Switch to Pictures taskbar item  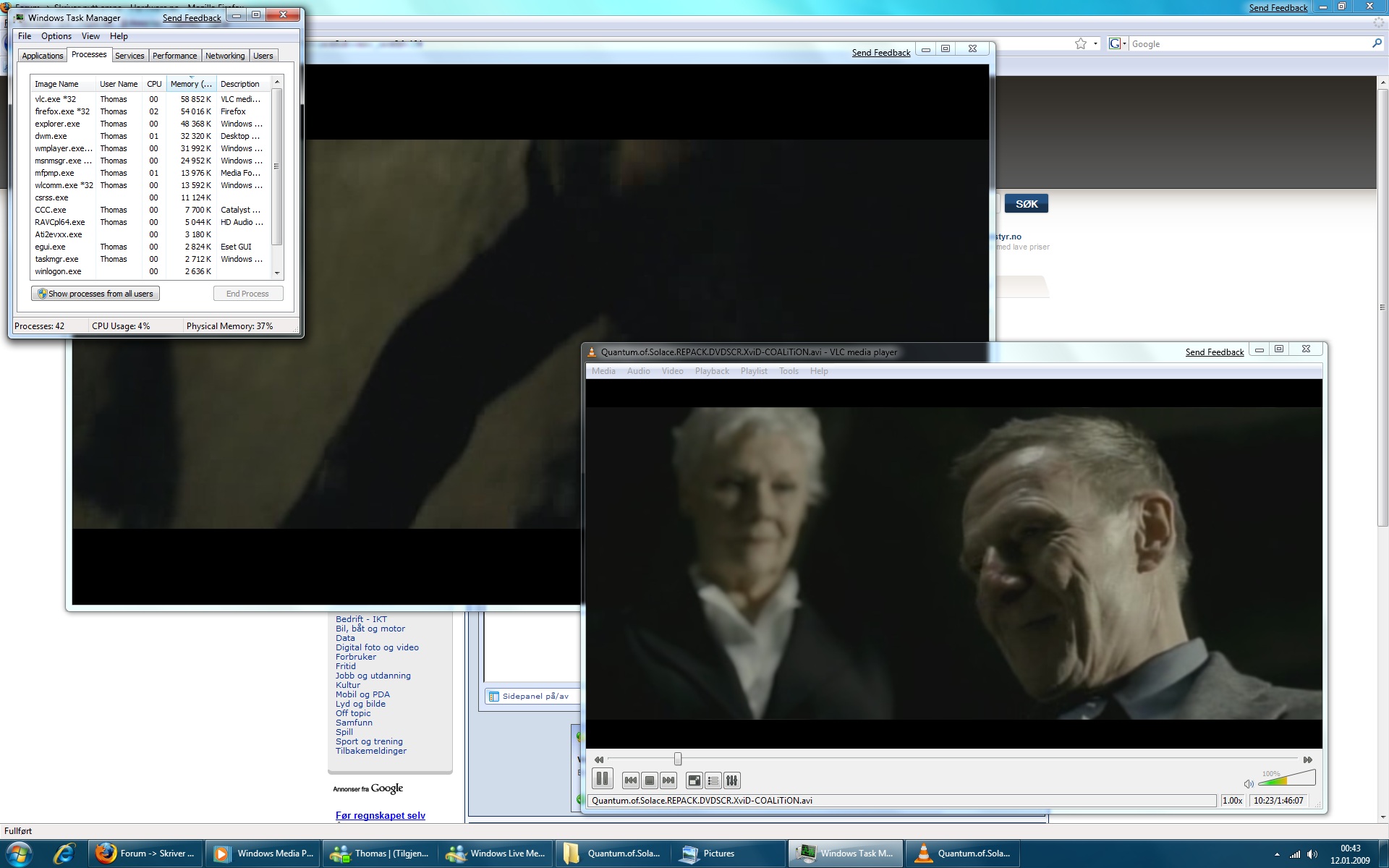[729, 854]
